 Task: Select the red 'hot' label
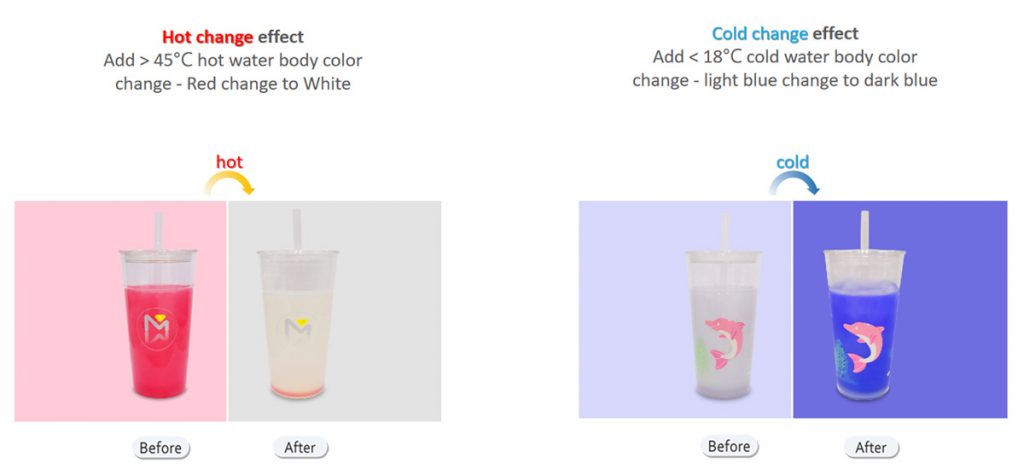(229, 162)
